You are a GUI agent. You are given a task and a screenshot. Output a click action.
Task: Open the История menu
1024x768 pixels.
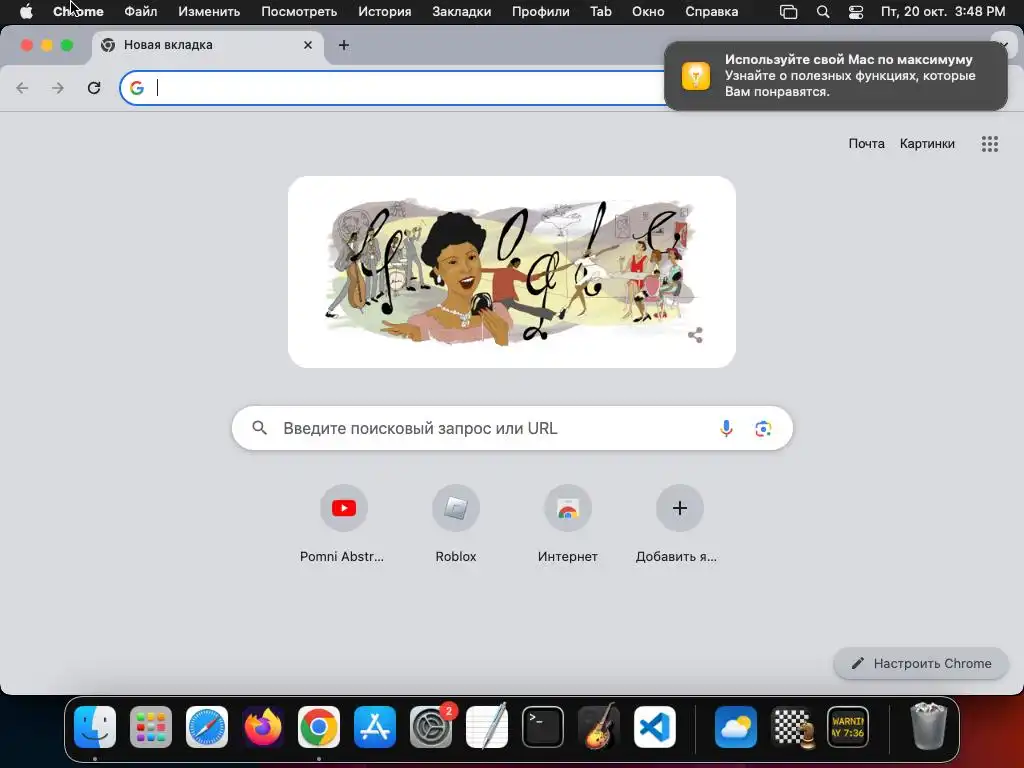click(x=385, y=12)
